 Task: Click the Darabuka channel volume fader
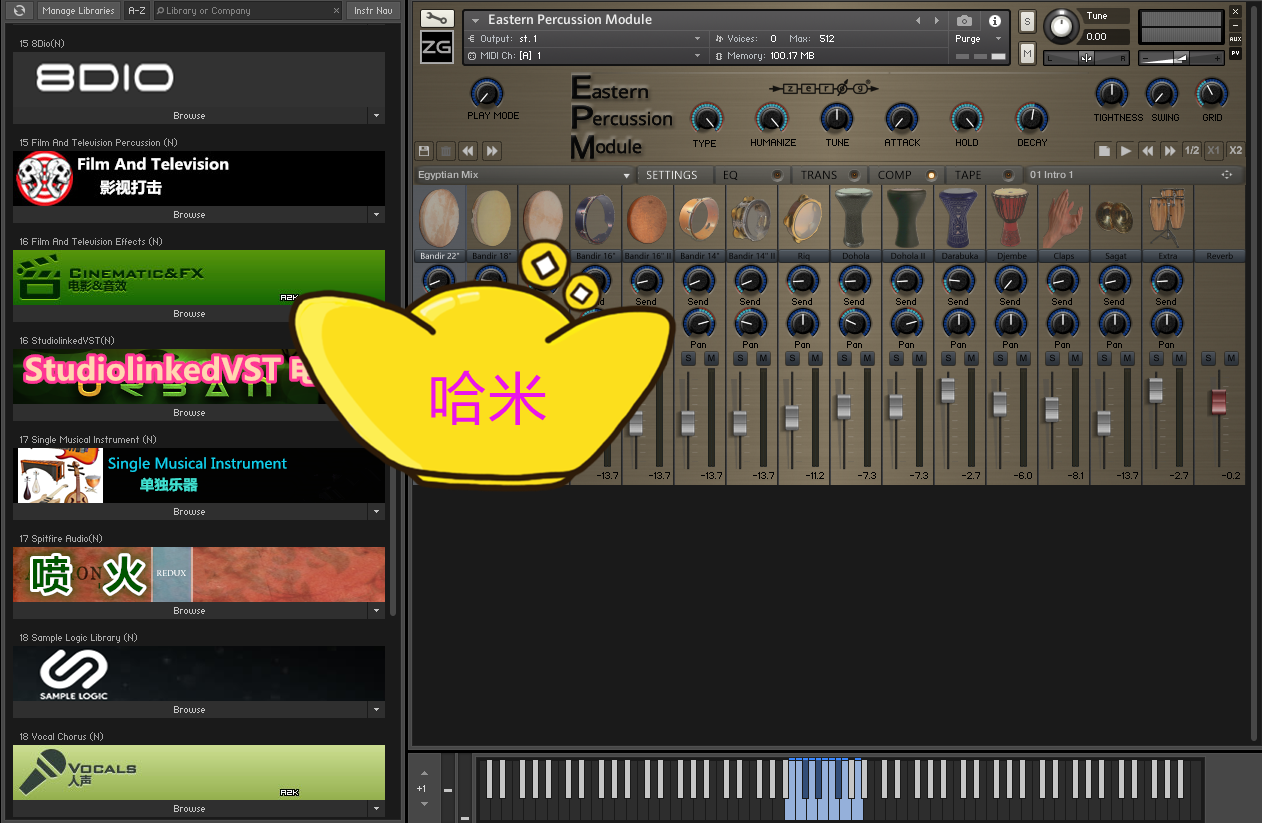click(x=947, y=390)
